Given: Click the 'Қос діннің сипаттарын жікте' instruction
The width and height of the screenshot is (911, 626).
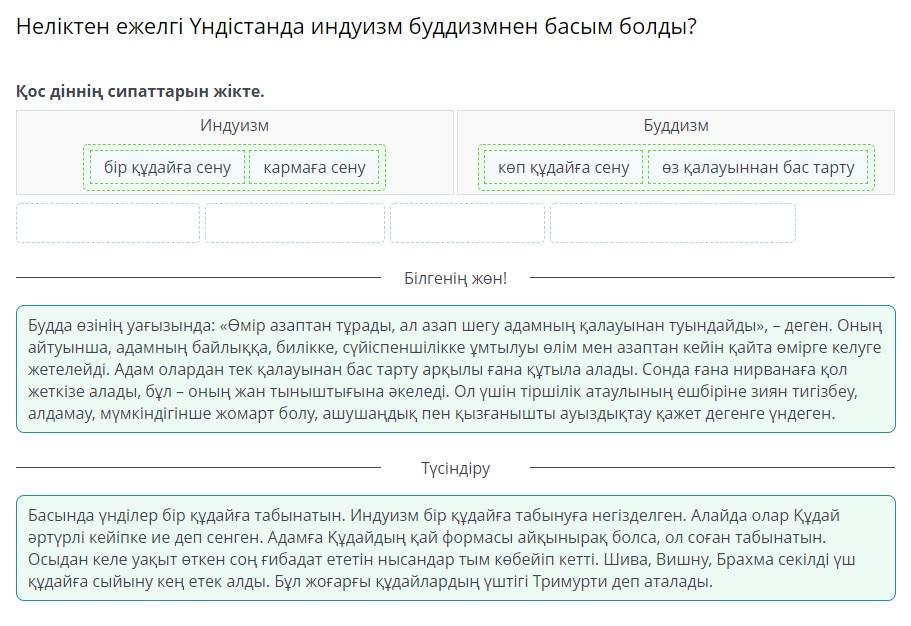Looking at the screenshot, I should (140, 92).
